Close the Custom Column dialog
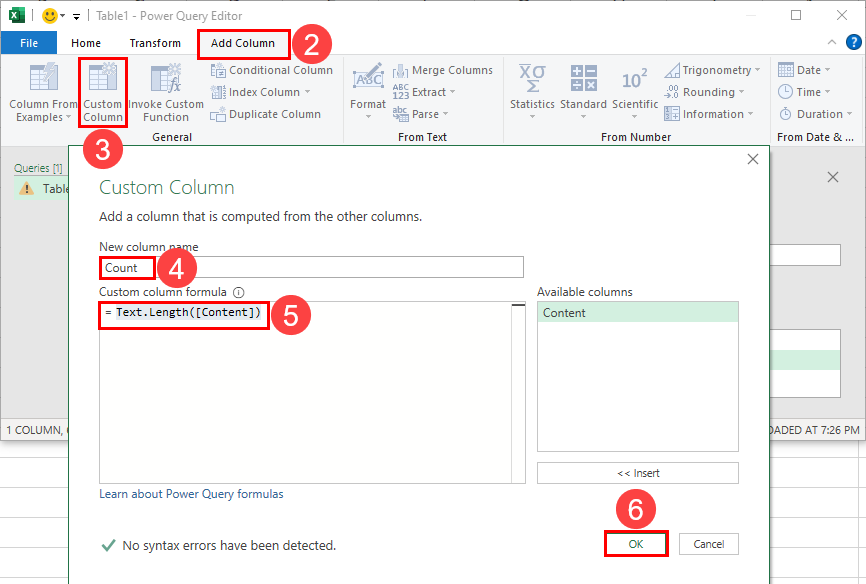This screenshot has width=866, height=584. point(752,159)
